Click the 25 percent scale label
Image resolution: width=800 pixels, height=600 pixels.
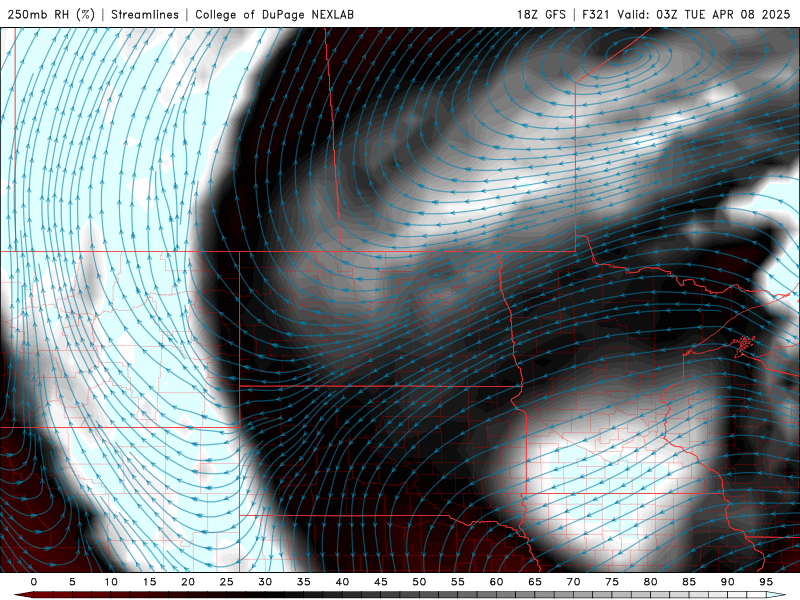coord(227,582)
